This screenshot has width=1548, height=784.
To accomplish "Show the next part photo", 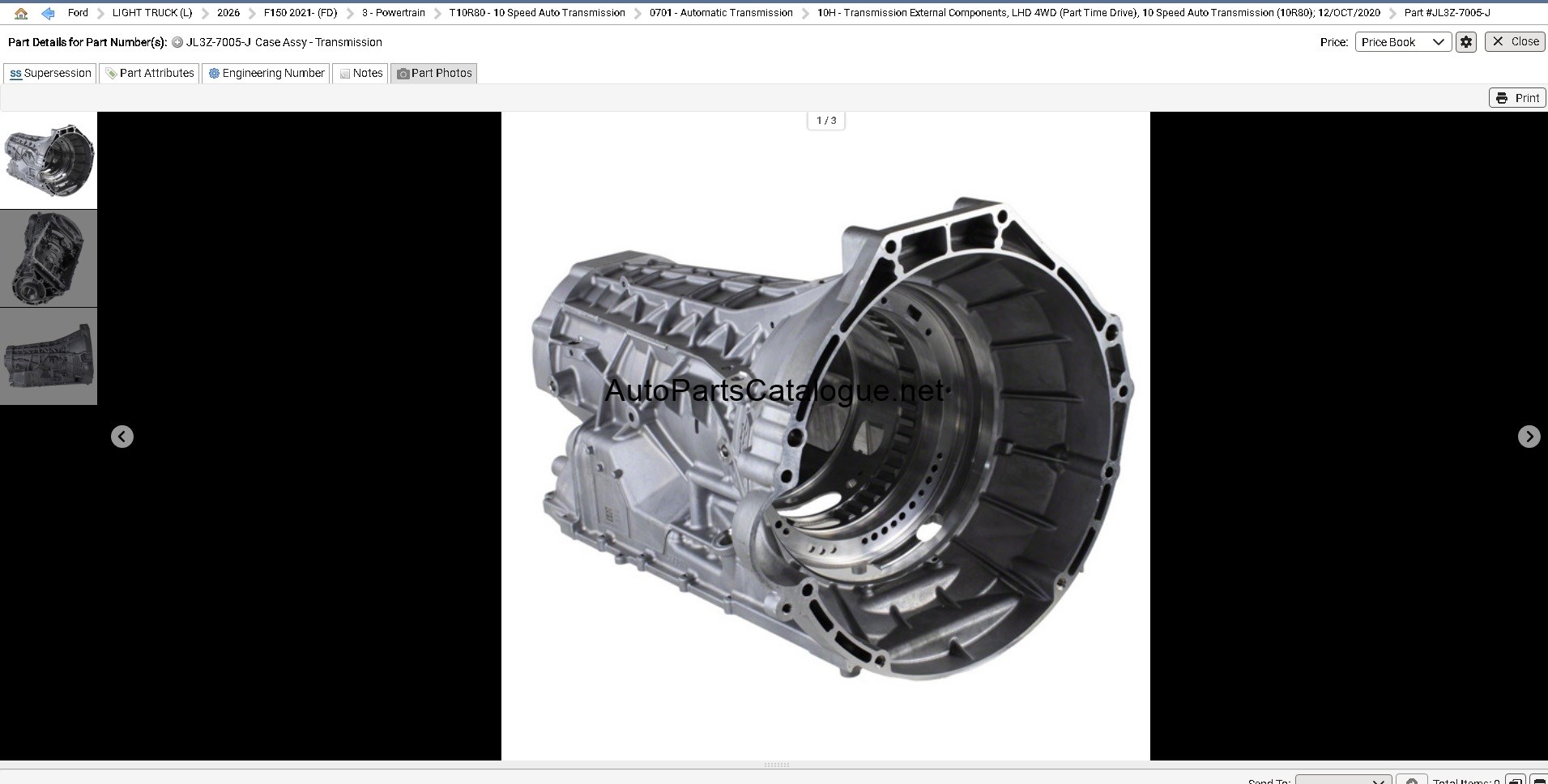I will pyautogui.click(x=1529, y=437).
